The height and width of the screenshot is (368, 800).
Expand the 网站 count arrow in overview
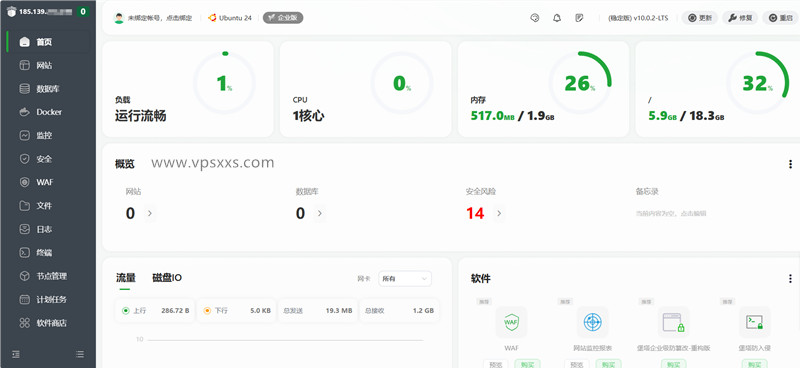[149, 213]
